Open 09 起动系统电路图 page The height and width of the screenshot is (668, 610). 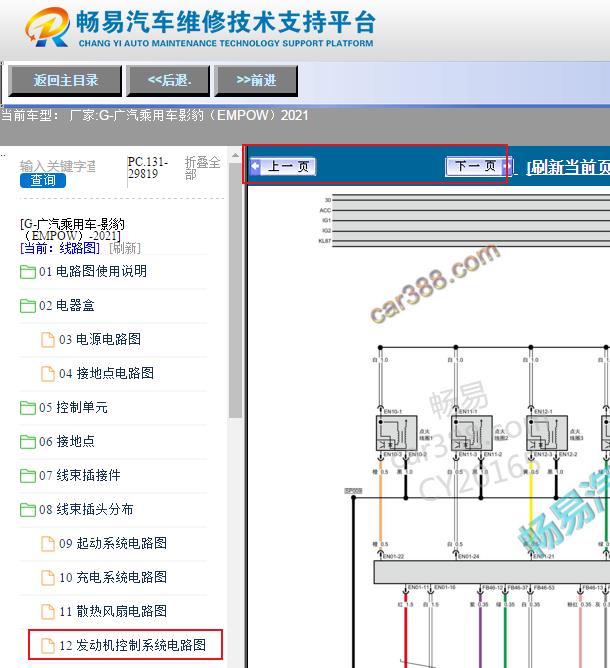[113, 544]
